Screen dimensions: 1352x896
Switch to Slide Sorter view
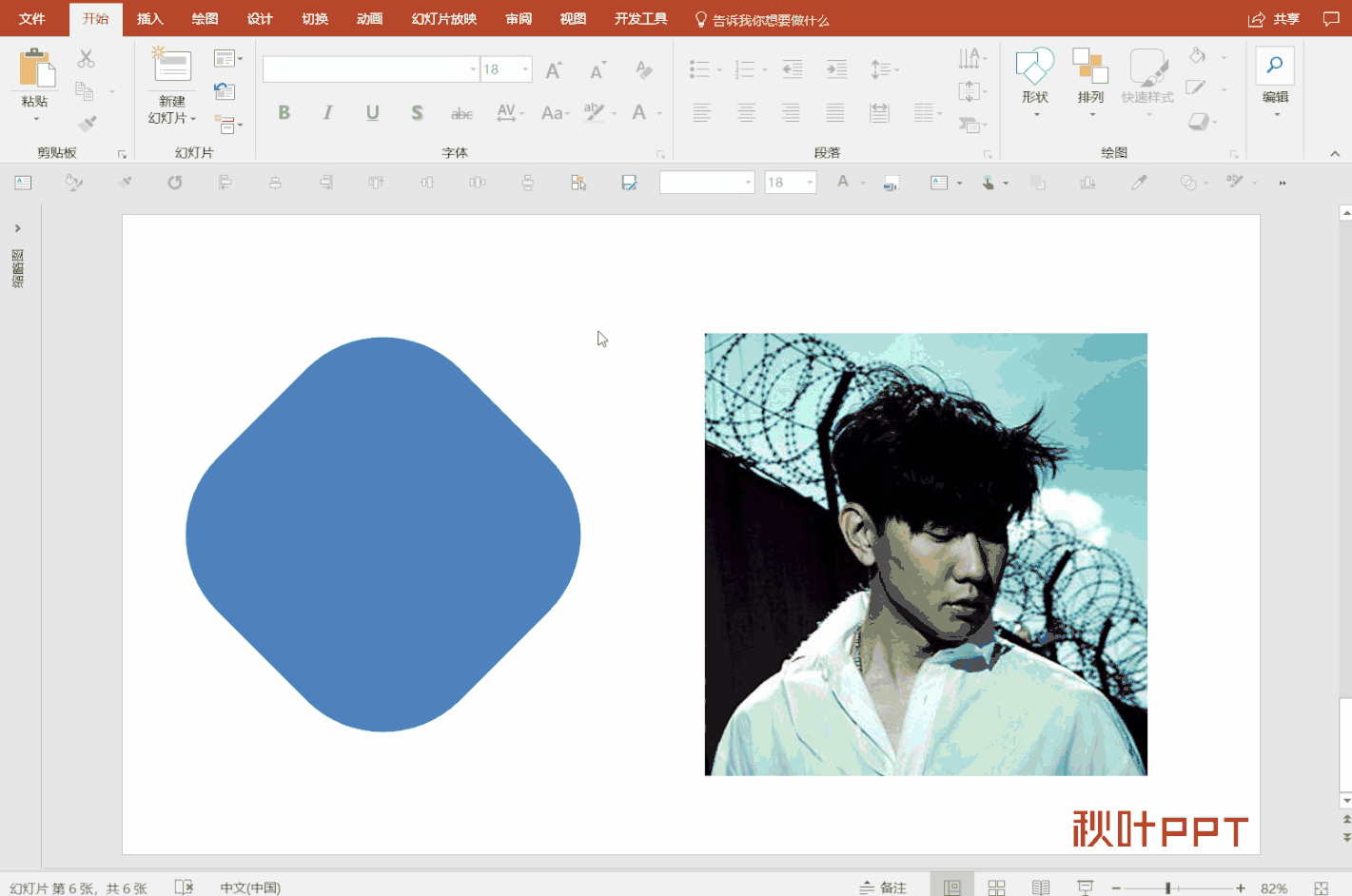pos(996,887)
